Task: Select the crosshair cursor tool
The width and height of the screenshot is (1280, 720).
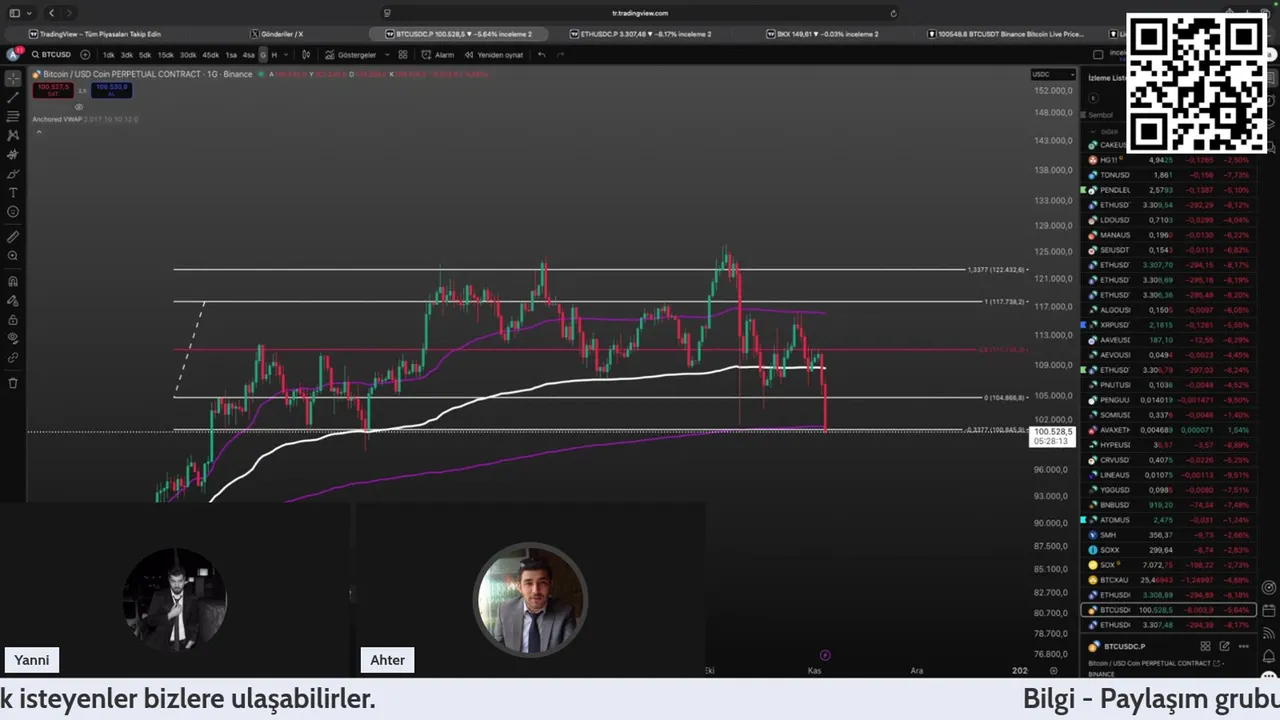Action: point(13,79)
